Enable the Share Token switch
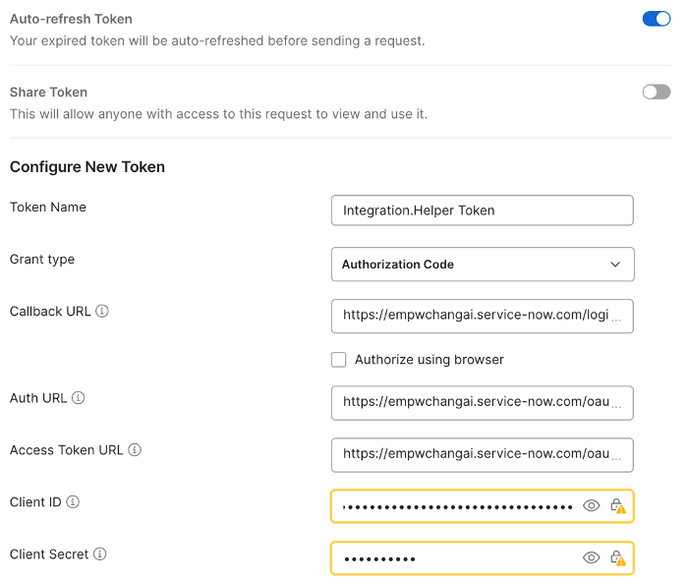Viewport: 688px width, 586px height. tap(656, 92)
